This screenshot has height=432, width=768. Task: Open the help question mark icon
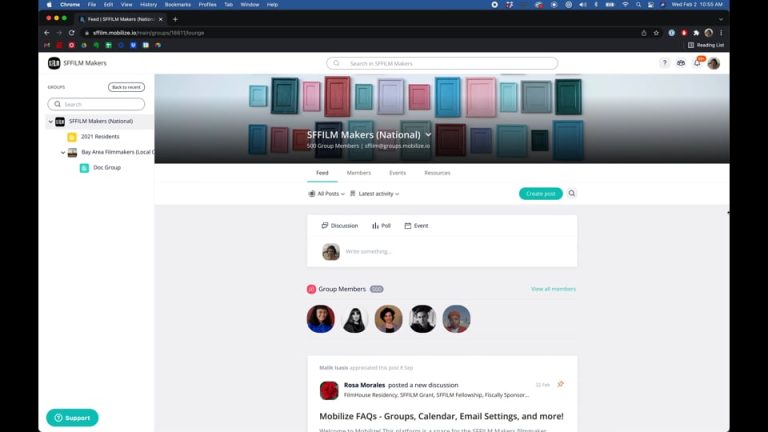click(x=664, y=63)
